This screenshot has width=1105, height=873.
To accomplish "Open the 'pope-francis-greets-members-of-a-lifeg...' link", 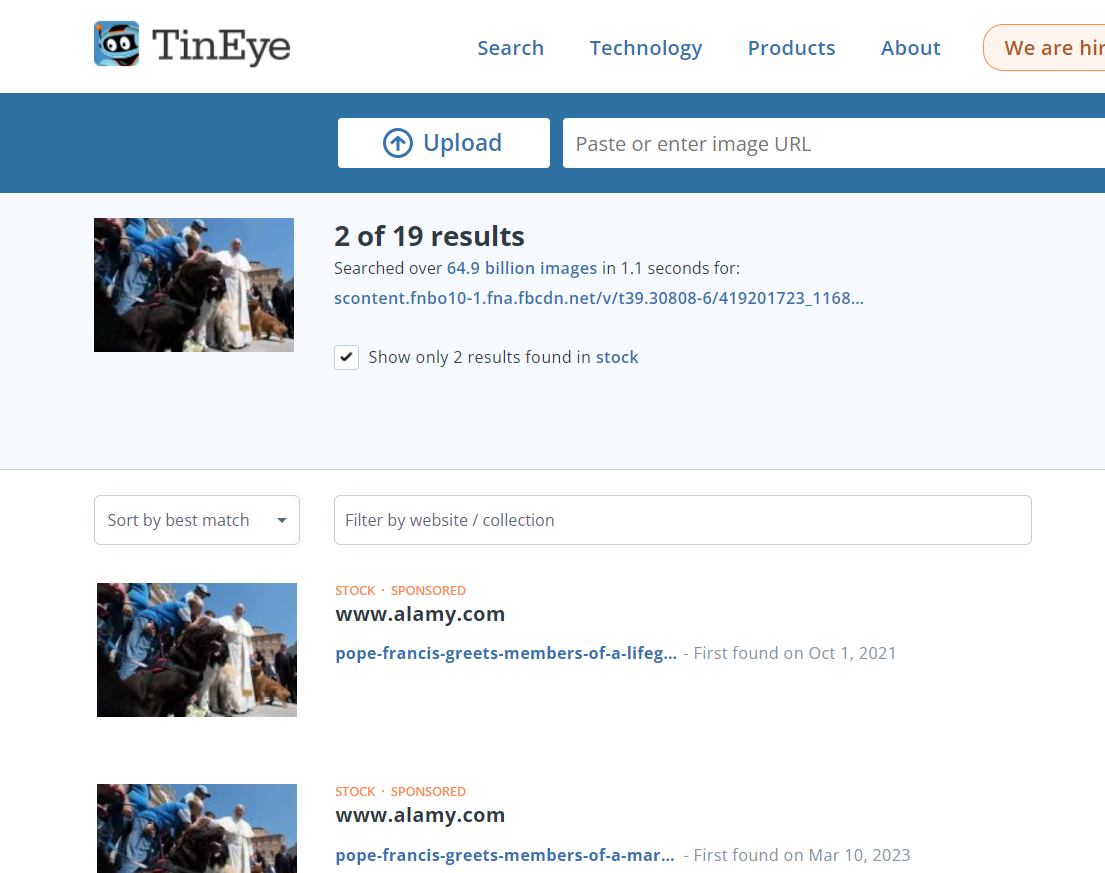I will click(506, 653).
